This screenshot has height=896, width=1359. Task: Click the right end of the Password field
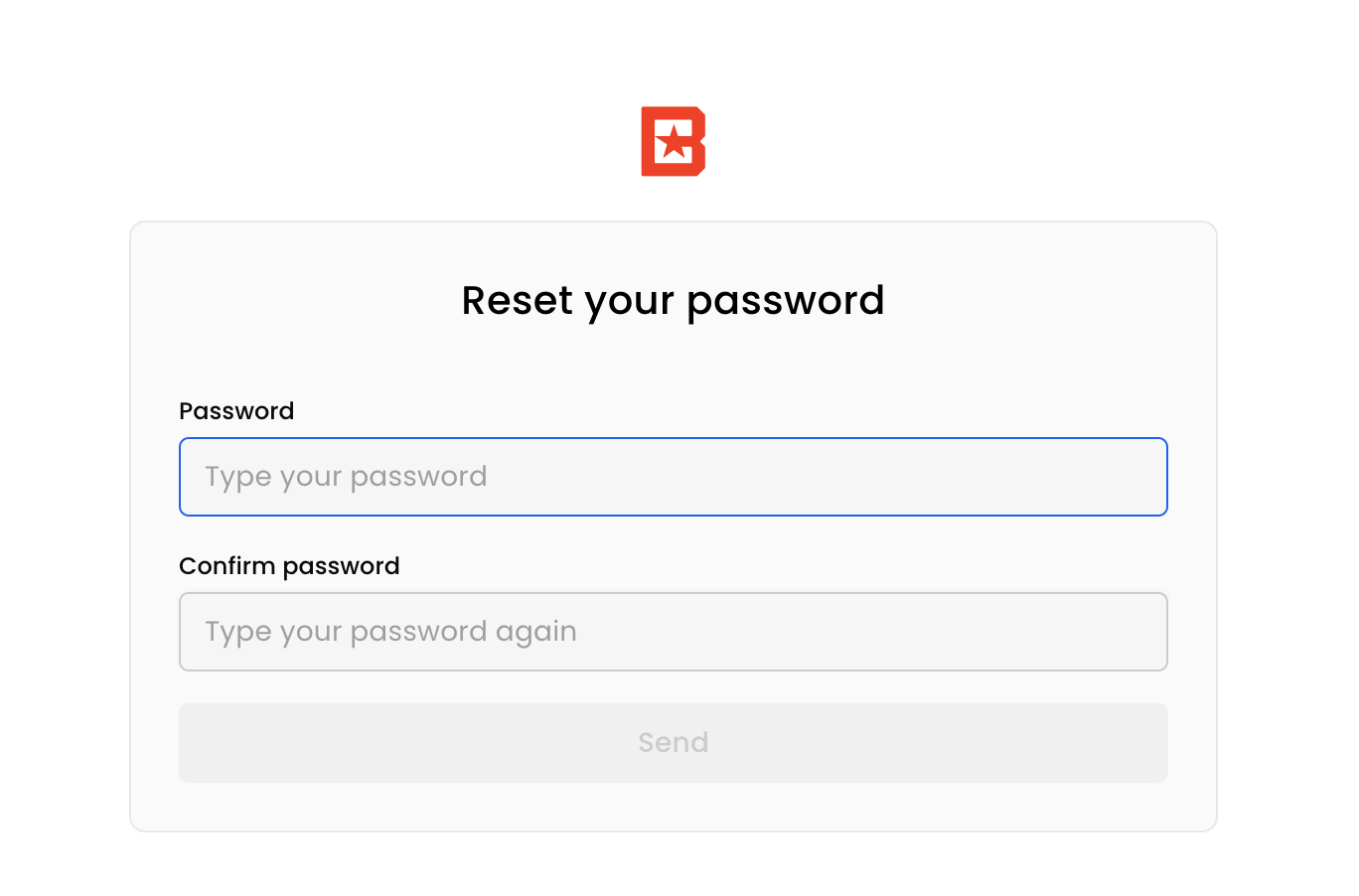point(1142,477)
